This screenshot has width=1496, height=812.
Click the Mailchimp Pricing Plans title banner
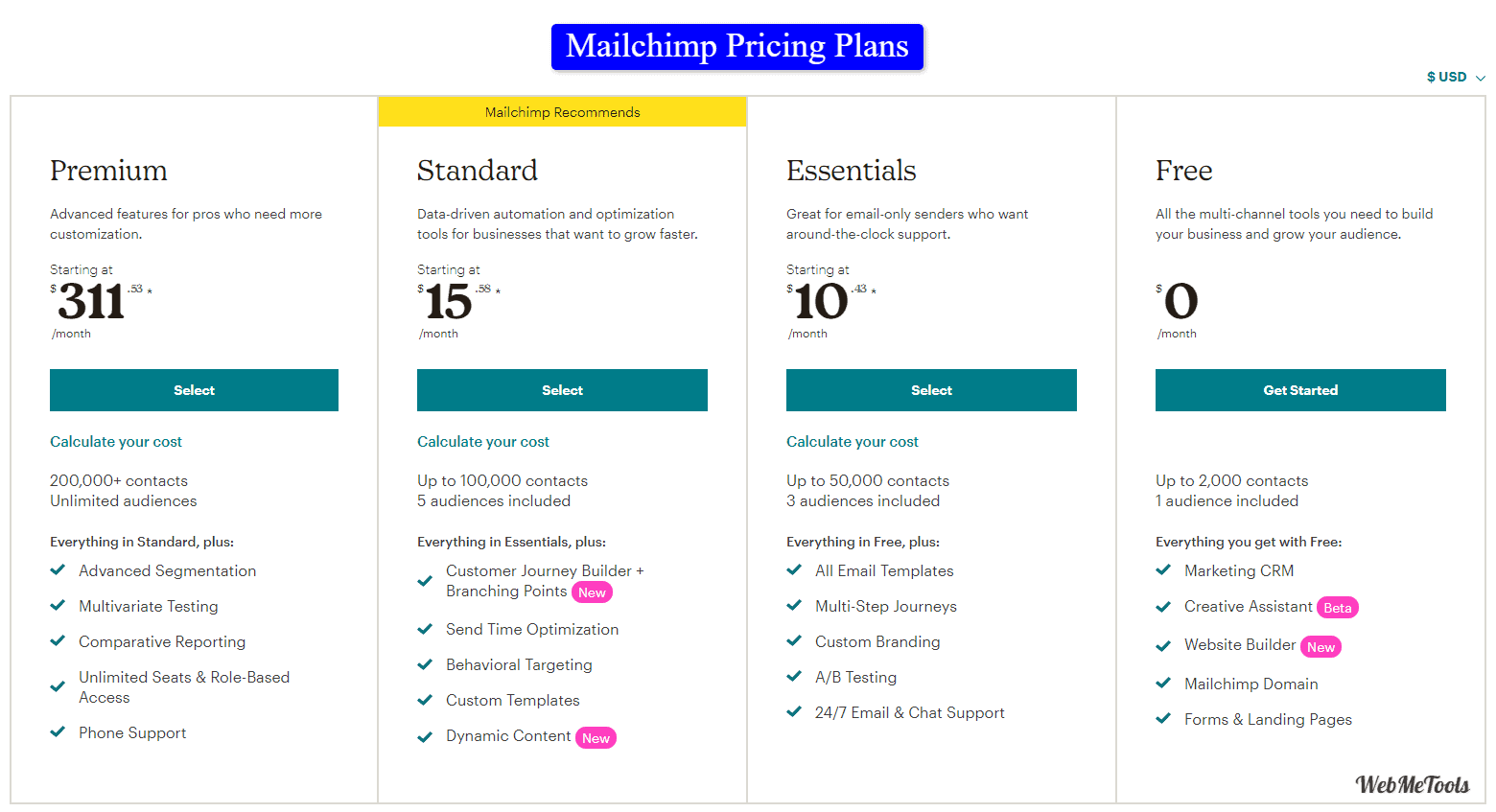pyautogui.click(x=736, y=47)
